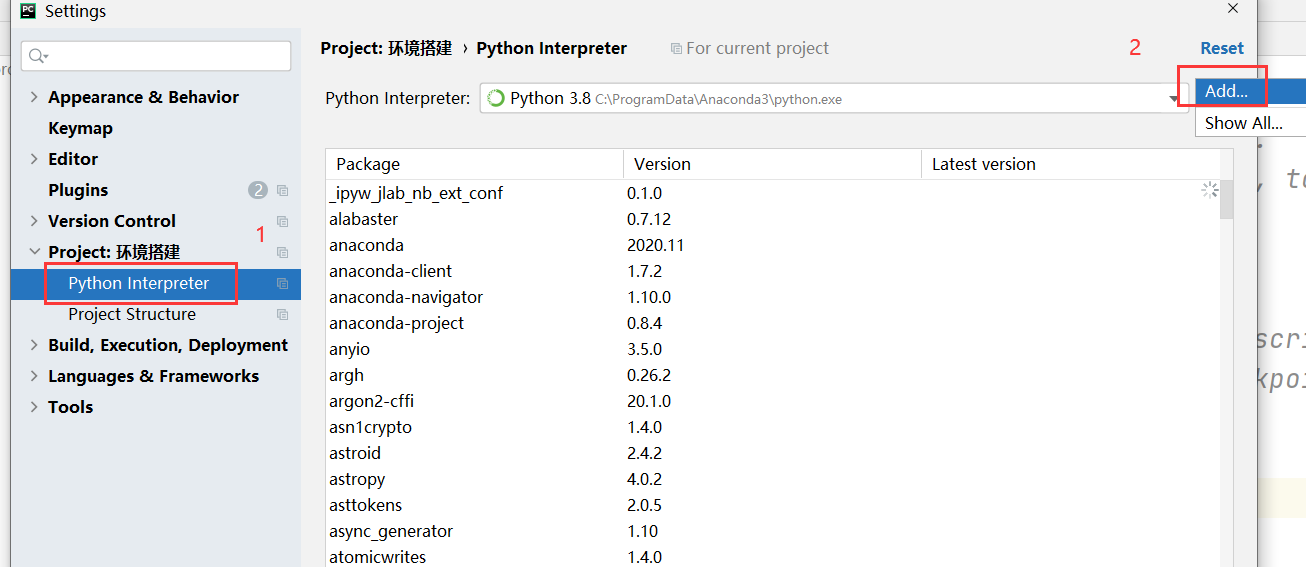
Task: Click the Project: 环境搭建 breadcrumb
Action: [x=386, y=48]
